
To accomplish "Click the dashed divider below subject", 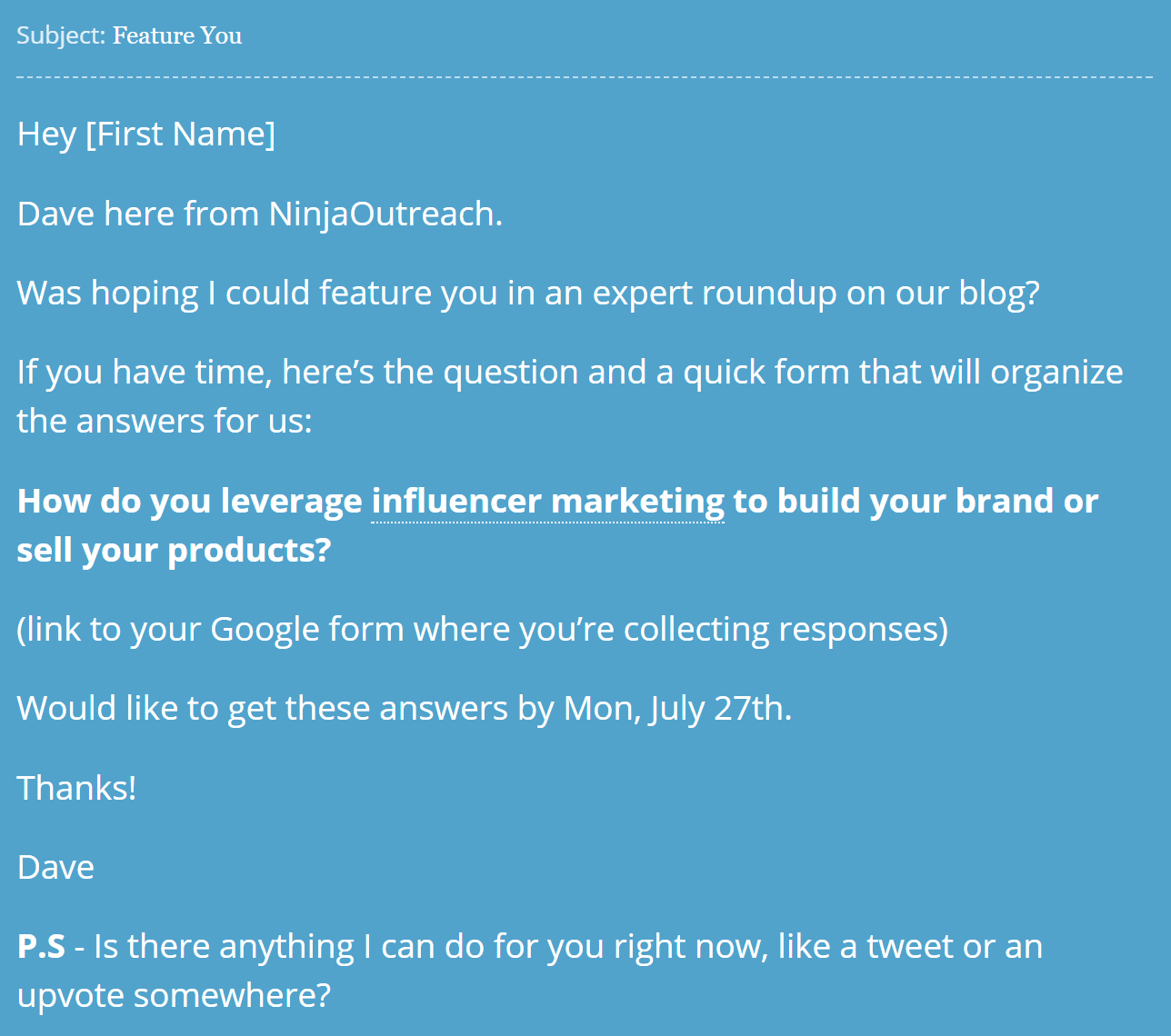I will coord(585,77).
